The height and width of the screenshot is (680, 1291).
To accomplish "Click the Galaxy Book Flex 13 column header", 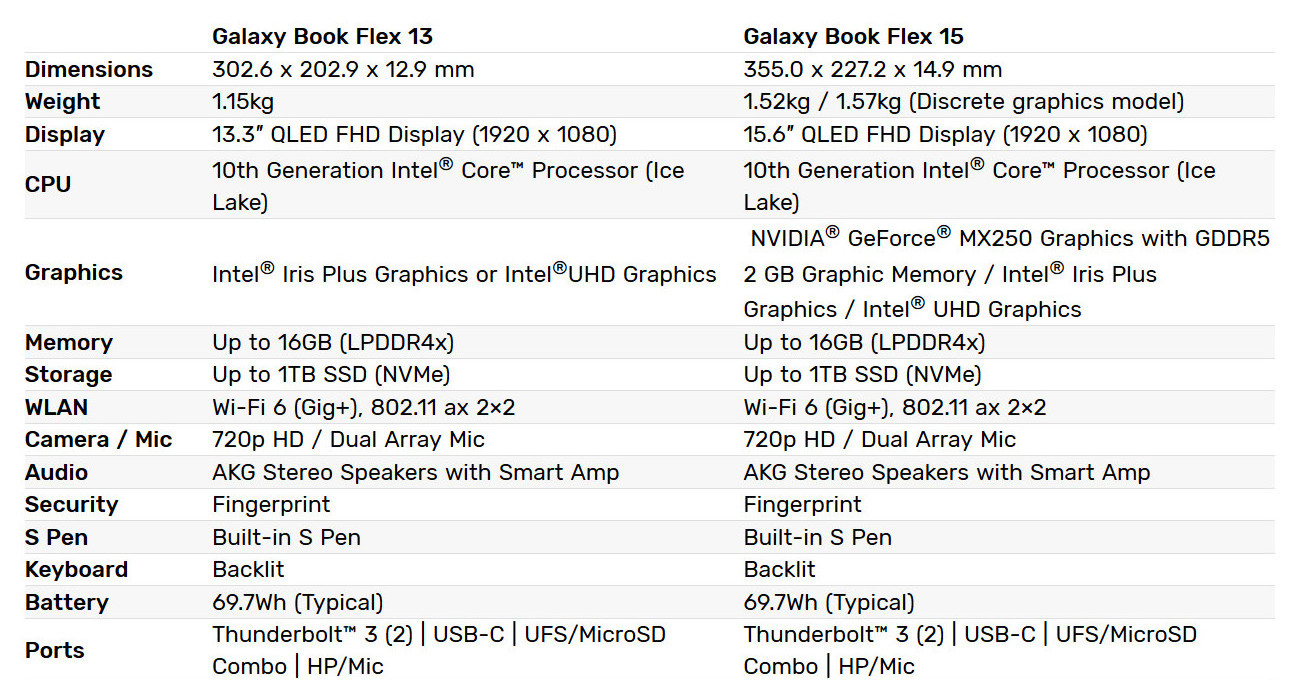I will click(322, 37).
